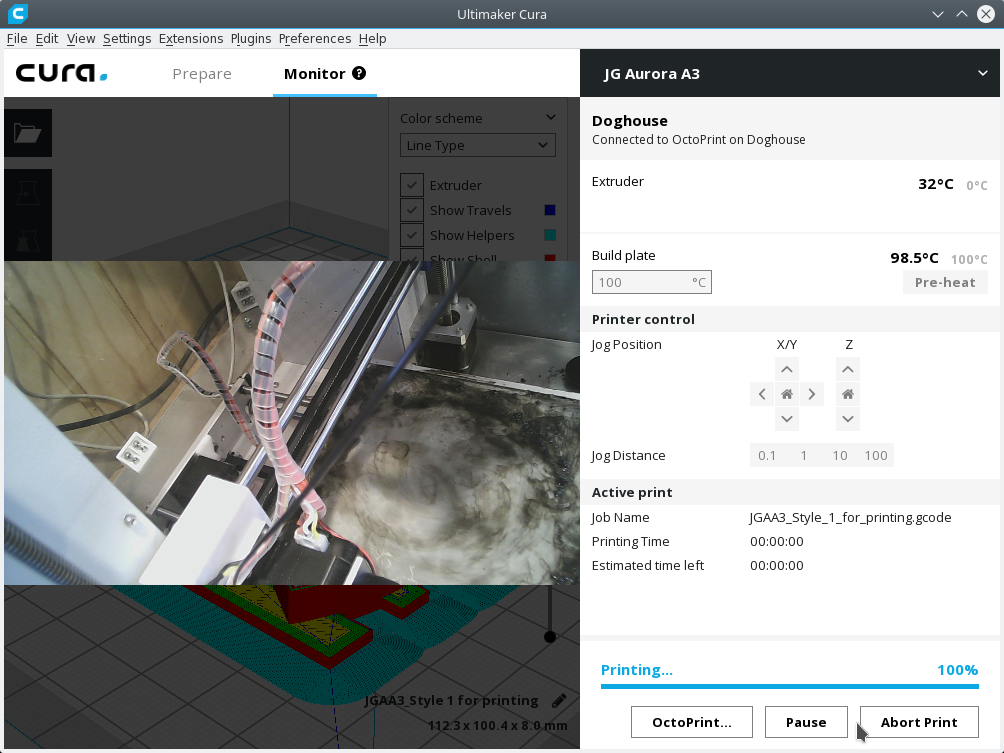Move the Z axis down using the down arrow

pyautogui.click(x=847, y=418)
